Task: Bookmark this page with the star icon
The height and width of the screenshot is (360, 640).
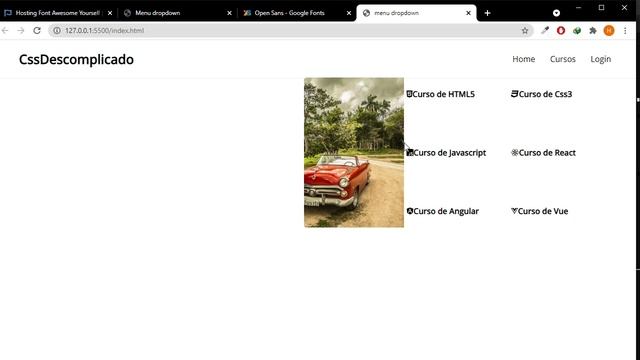Action: coord(525,31)
